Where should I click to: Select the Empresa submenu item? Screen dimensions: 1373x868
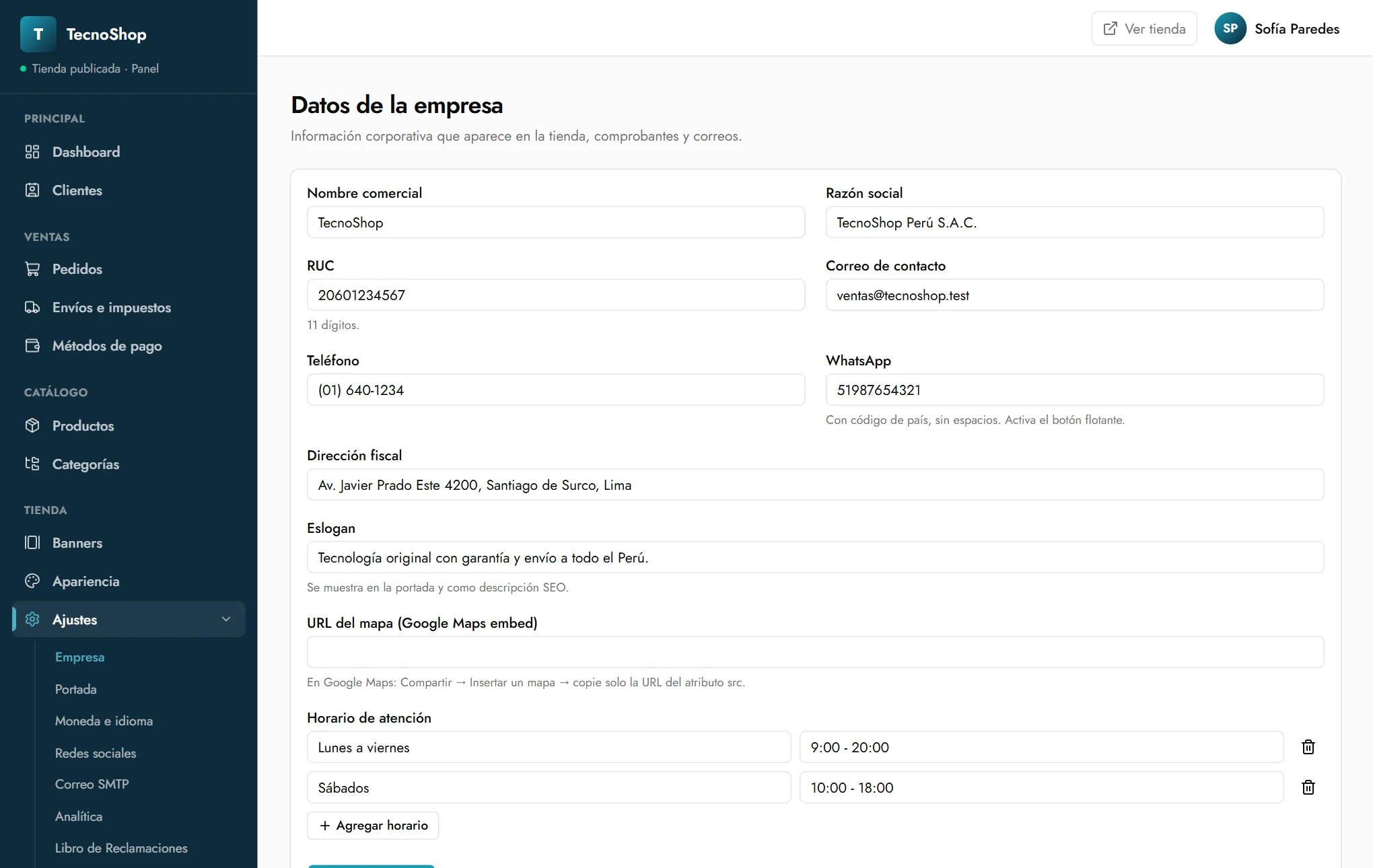tap(79, 657)
